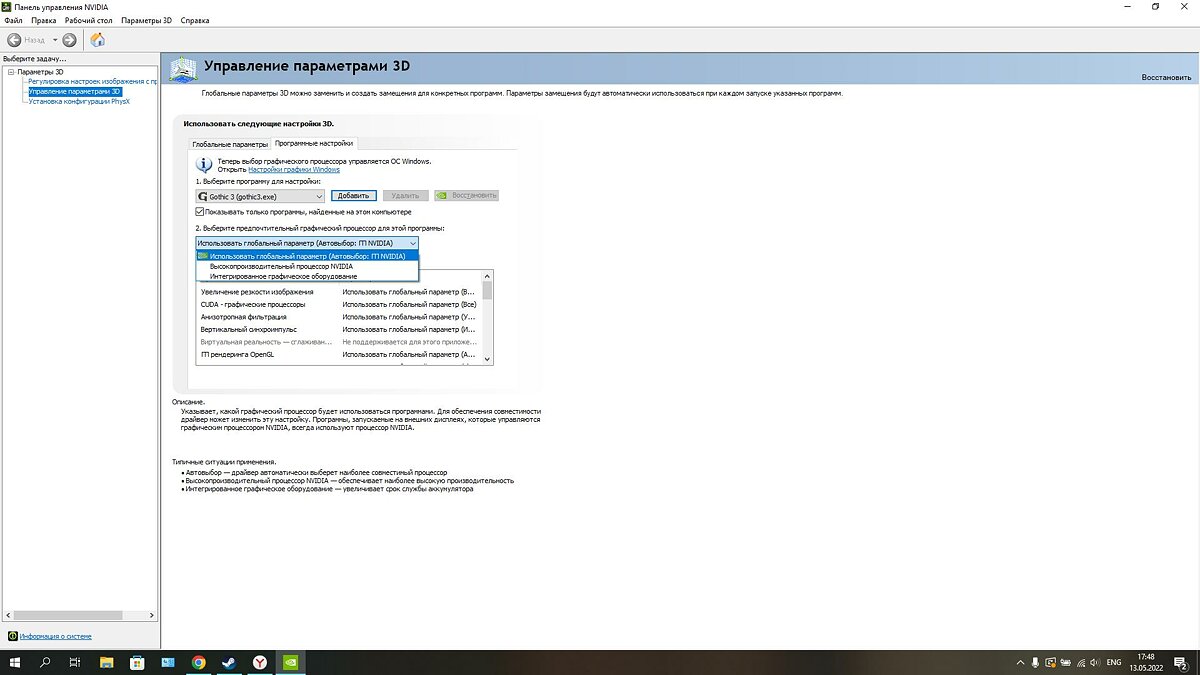1200x675 pixels.
Task: Choose "Интегрированное графическое оборудование" option
Action: (x=283, y=276)
